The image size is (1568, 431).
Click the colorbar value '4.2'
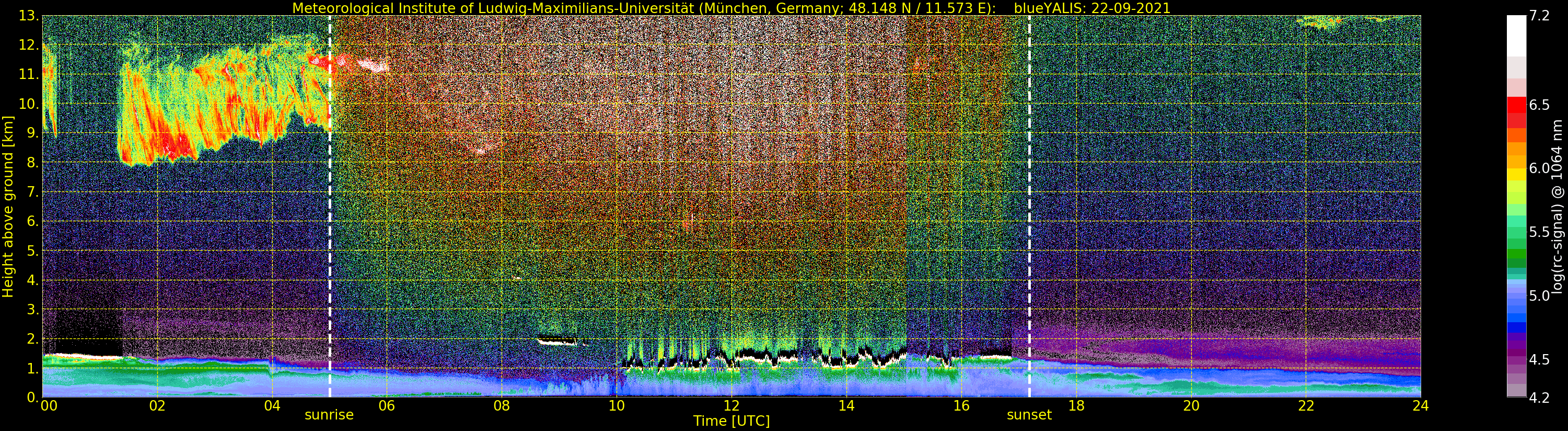(x=1539, y=398)
